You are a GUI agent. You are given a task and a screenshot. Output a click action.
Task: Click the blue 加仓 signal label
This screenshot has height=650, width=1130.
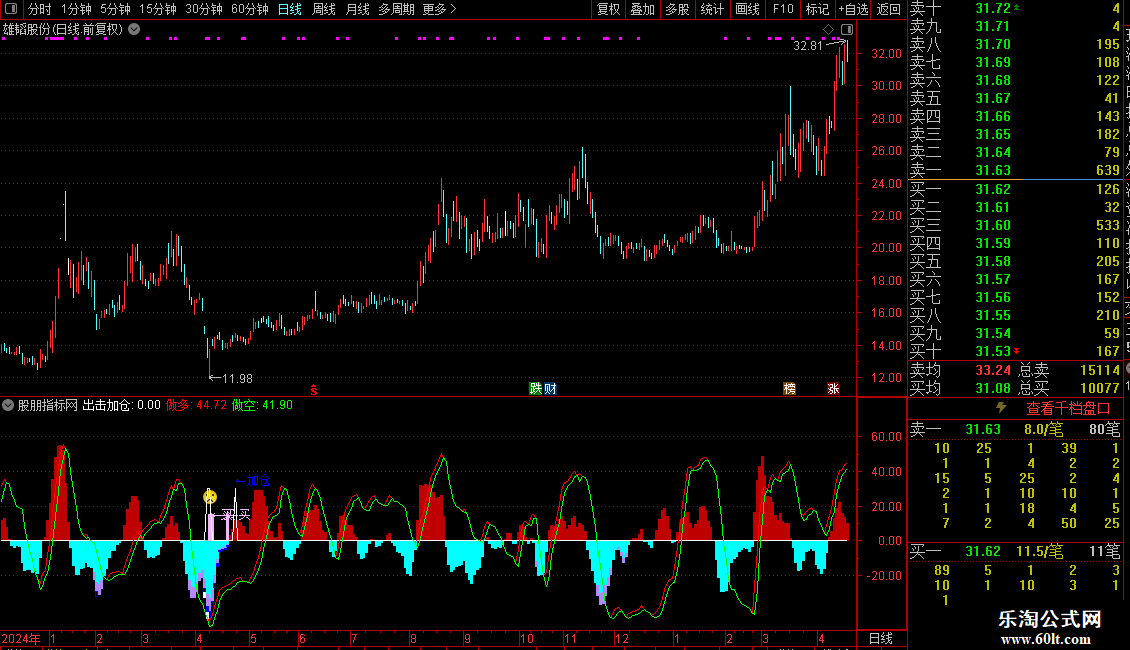[x=253, y=481]
